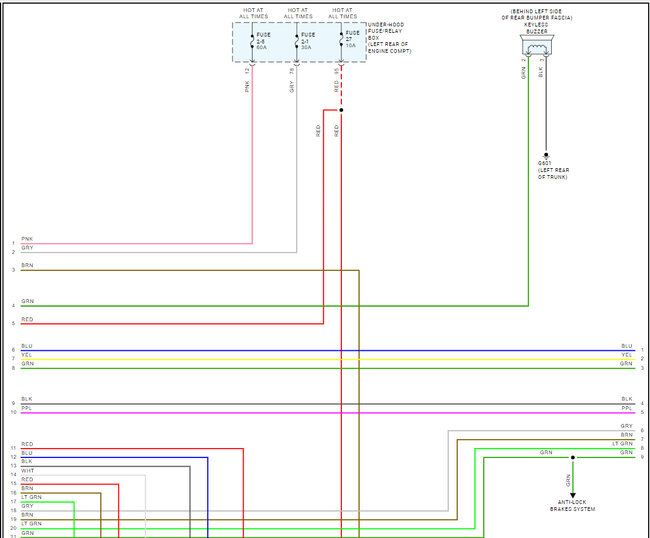Select 'HOT AT ALL TIMES' above Fuse 2-8

(x=253, y=13)
